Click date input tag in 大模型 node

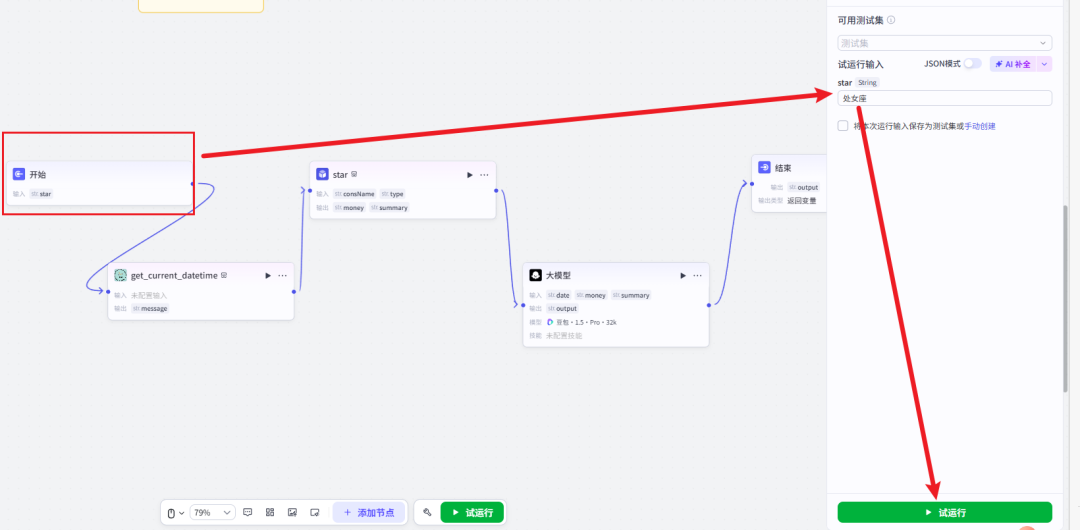point(559,295)
